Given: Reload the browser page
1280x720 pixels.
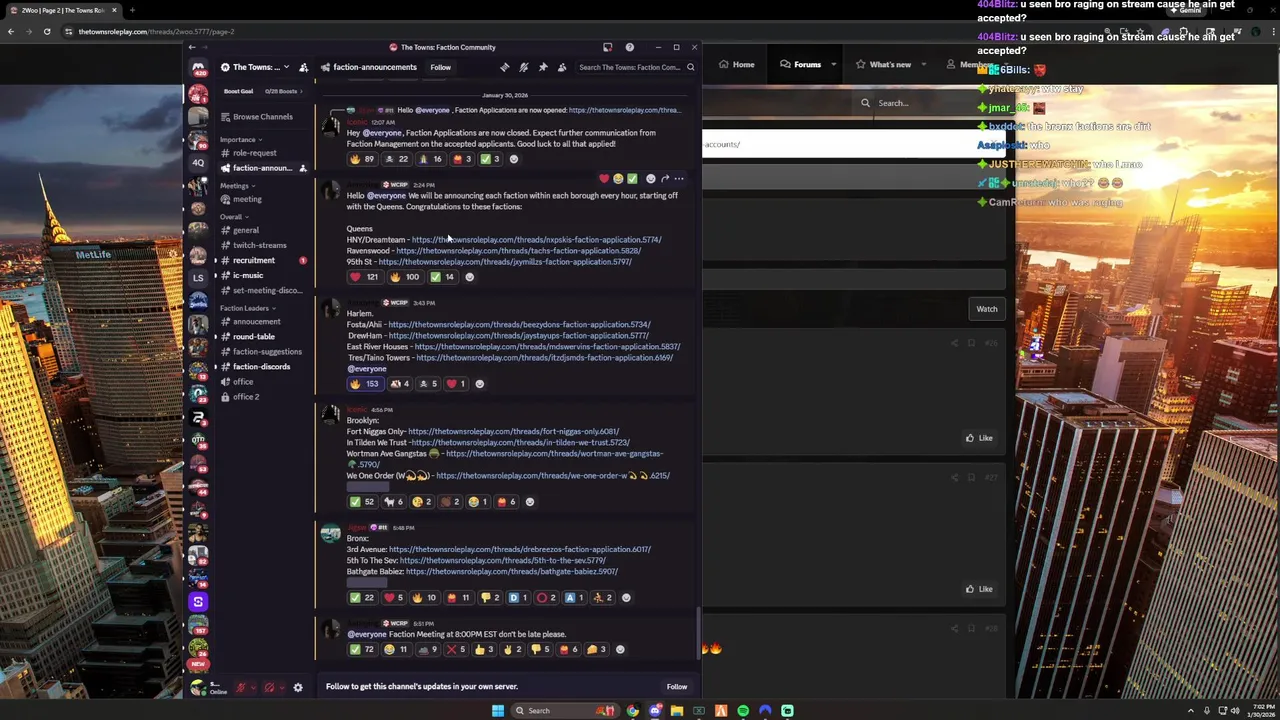Looking at the screenshot, I should coord(47,31).
